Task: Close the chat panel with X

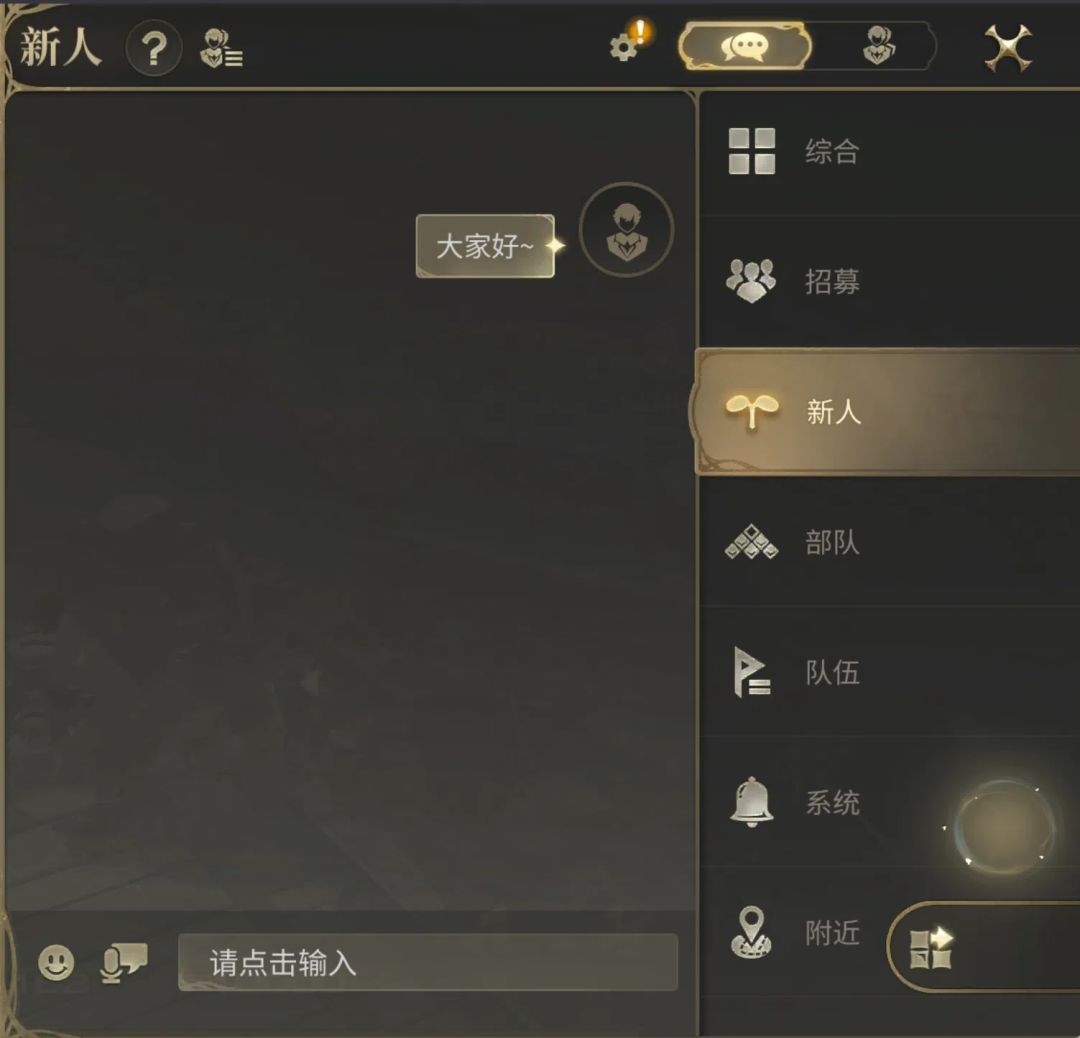Action: click(x=1008, y=48)
